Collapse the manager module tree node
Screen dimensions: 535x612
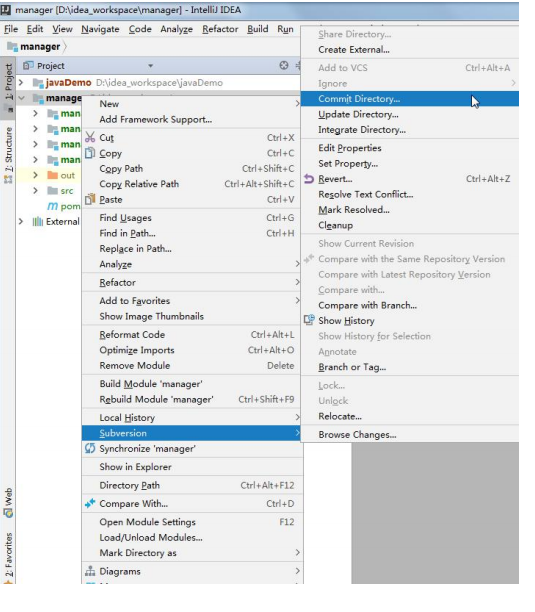(21, 98)
